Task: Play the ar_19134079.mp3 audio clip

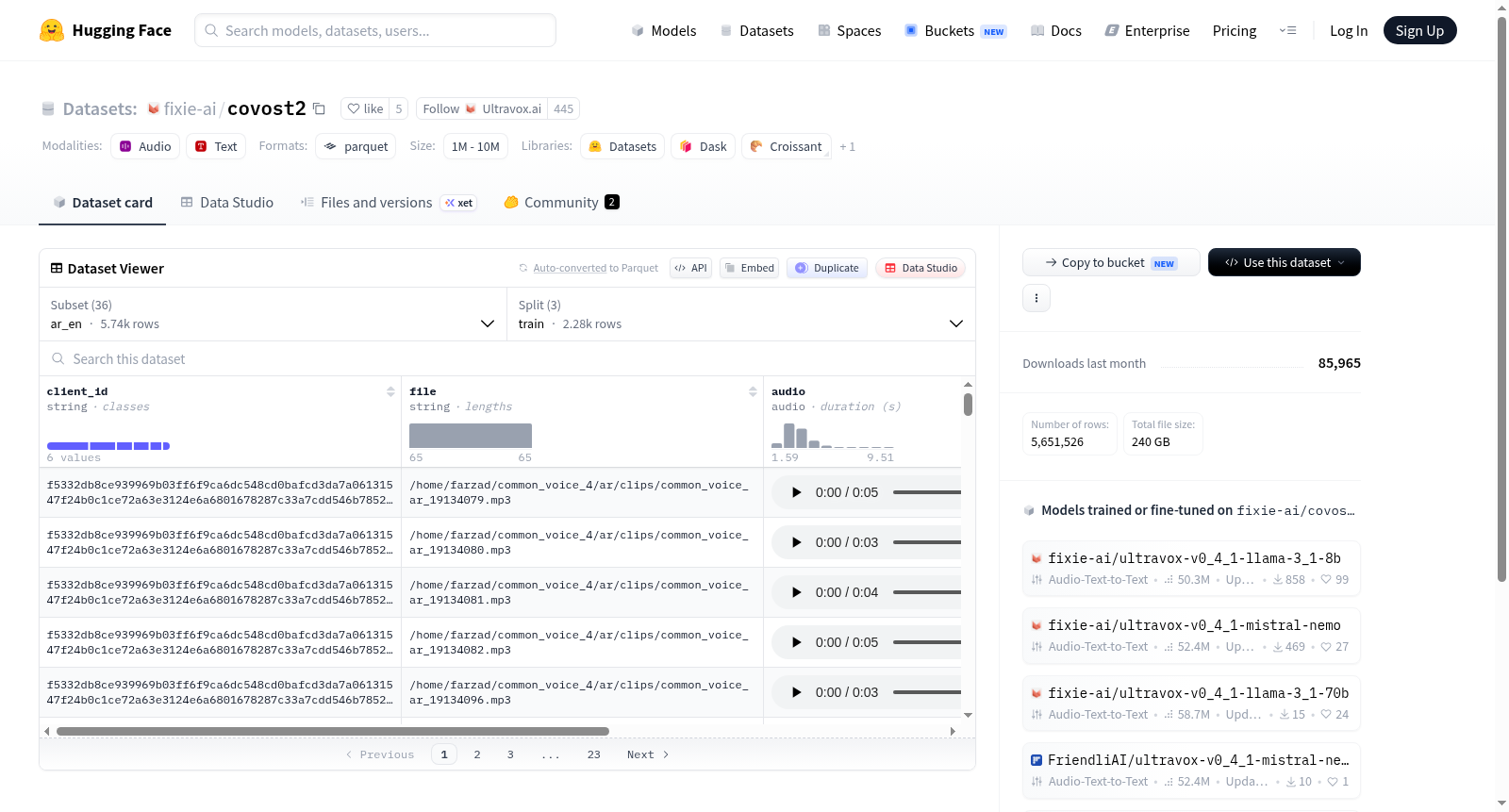Action: point(796,492)
